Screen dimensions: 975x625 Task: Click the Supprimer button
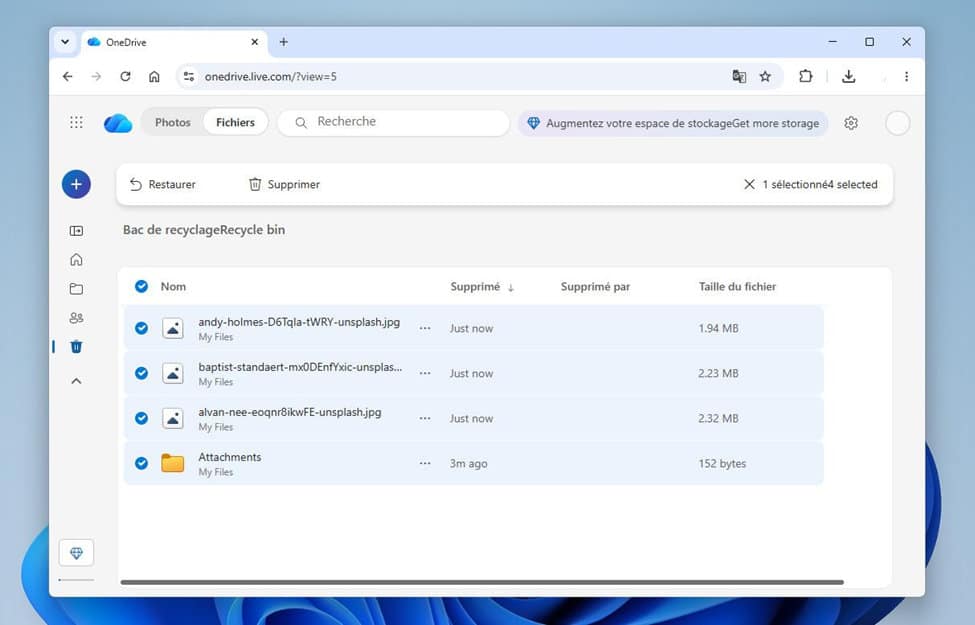pos(284,184)
